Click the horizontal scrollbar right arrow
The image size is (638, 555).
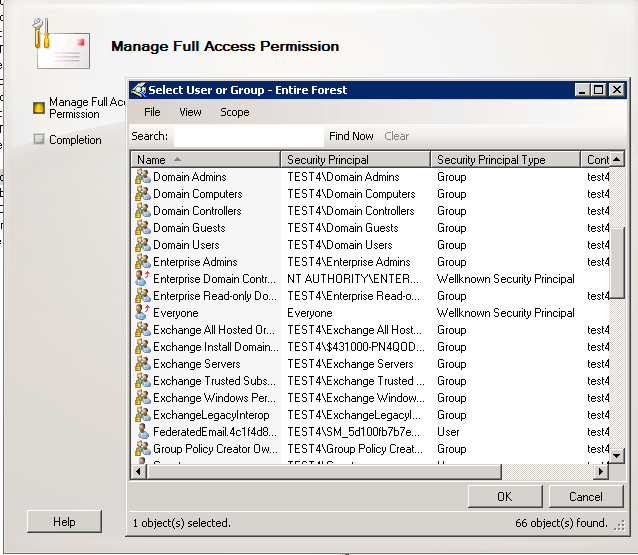(601, 472)
